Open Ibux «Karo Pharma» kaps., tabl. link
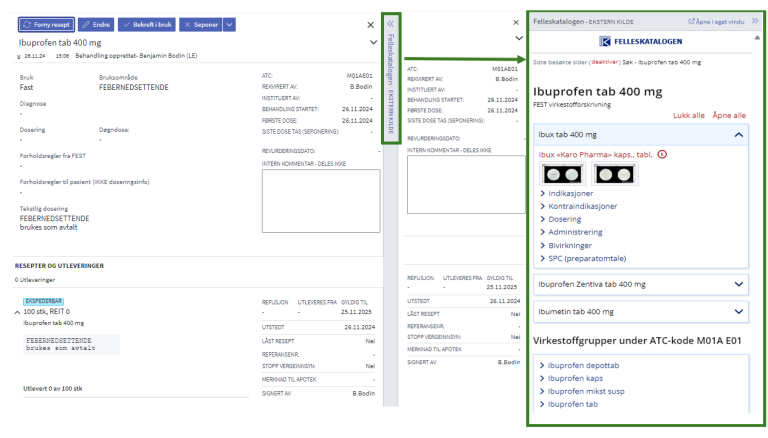Image resolution: width=768 pixels, height=438 pixels. coord(595,155)
